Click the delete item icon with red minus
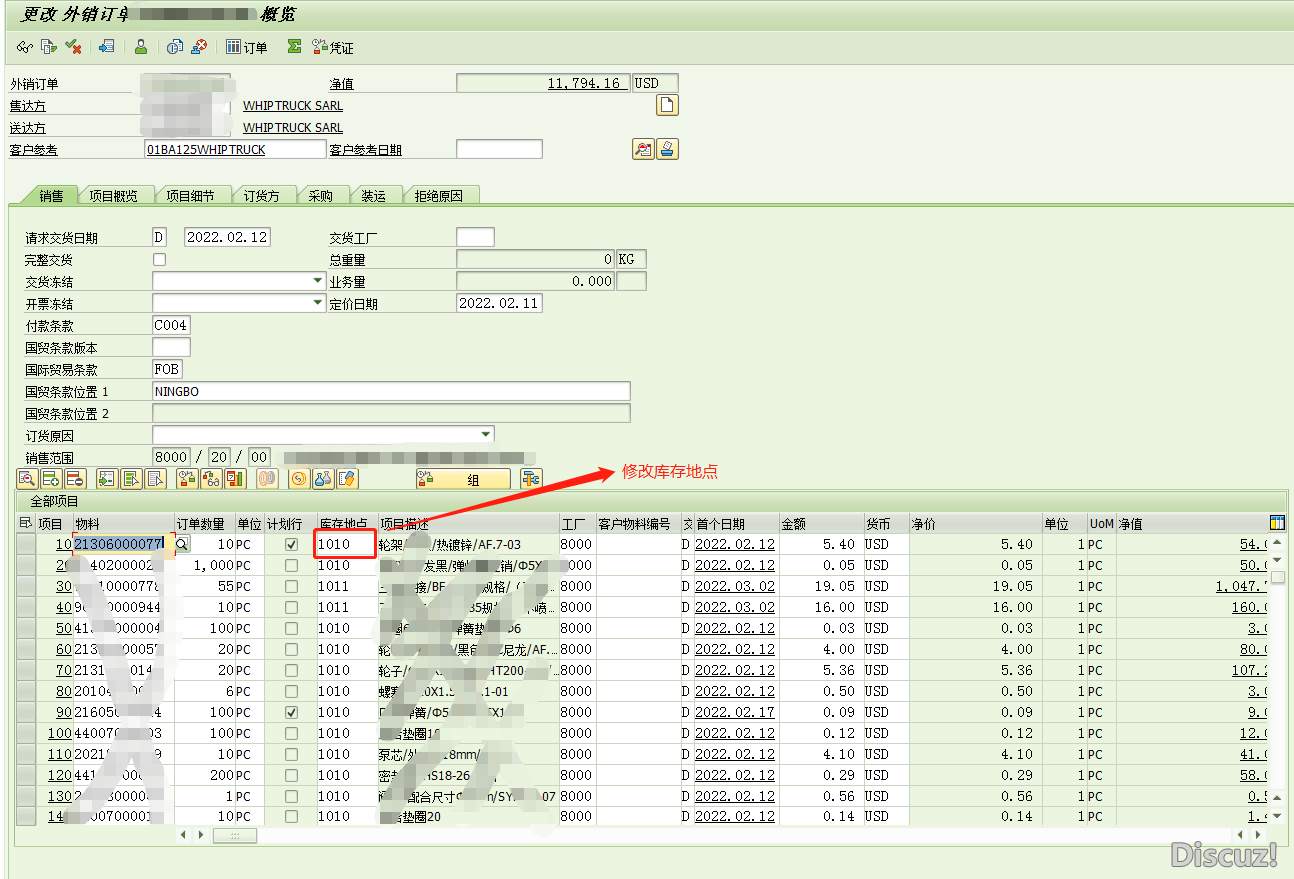1294x879 pixels. (75, 479)
